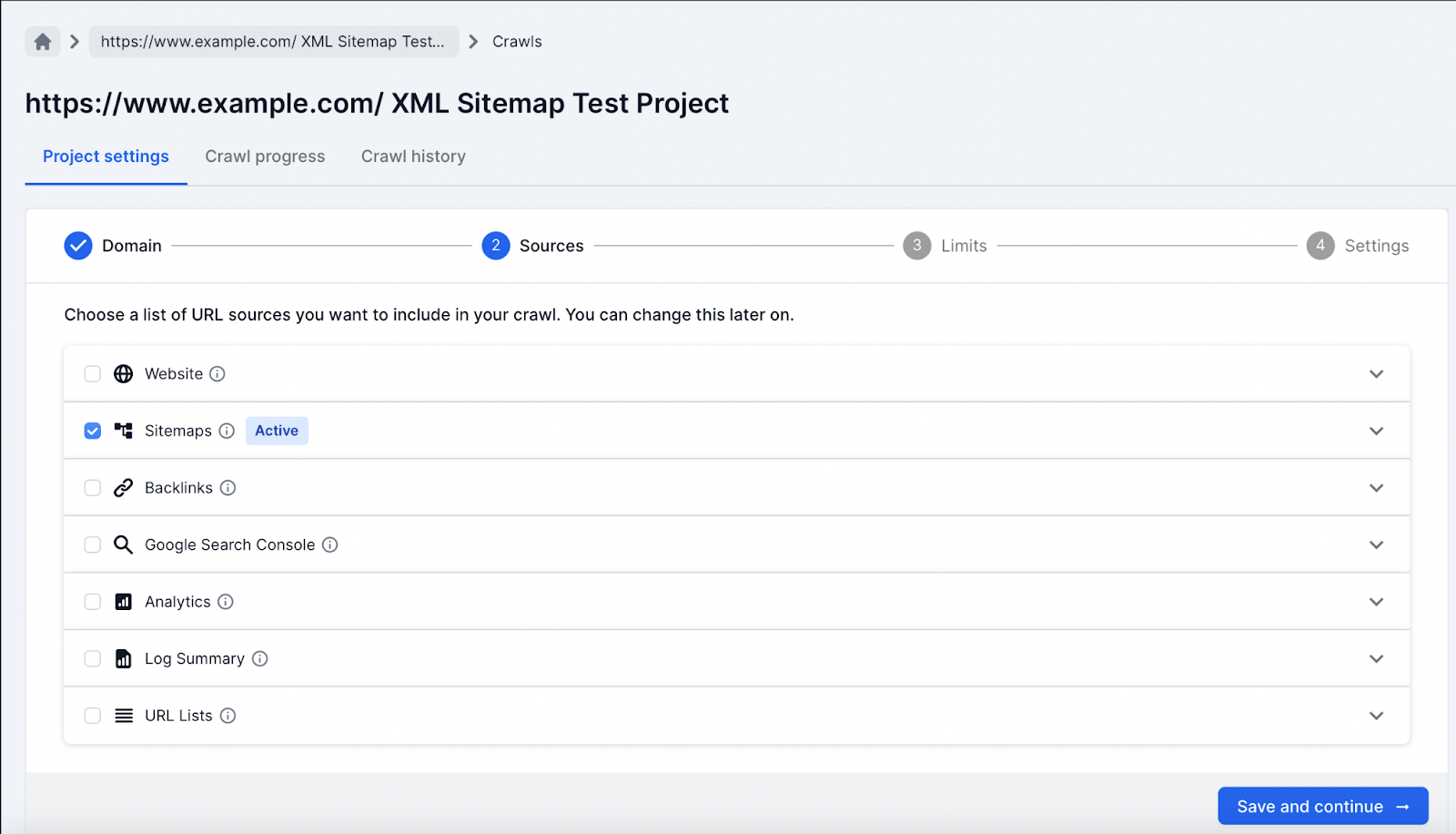The width and height of the screenshot is (1456, 834).
Task: Enable the Backlinks source checkbox
Action: tap(92, 487)
